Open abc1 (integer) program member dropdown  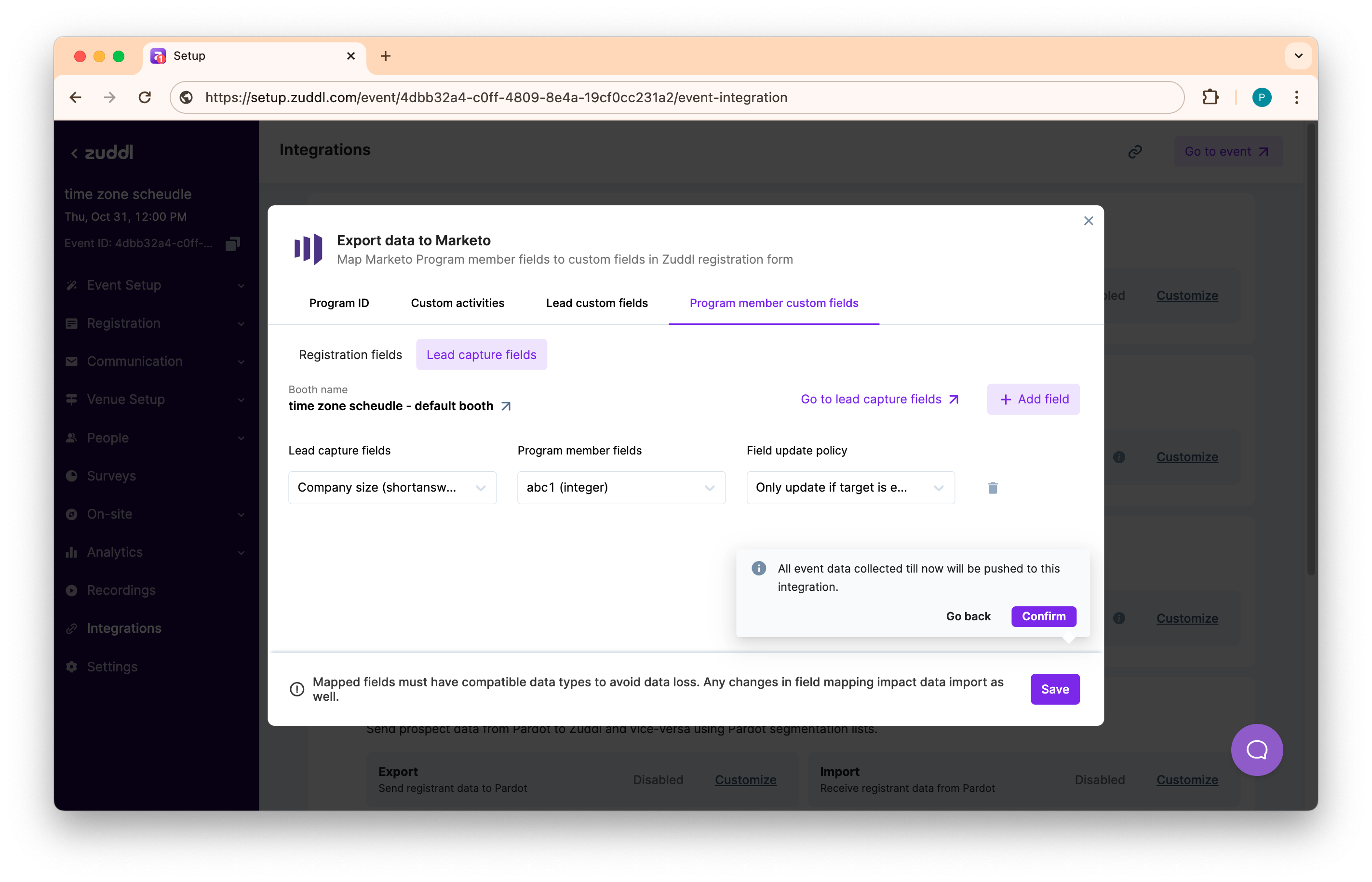621,487
